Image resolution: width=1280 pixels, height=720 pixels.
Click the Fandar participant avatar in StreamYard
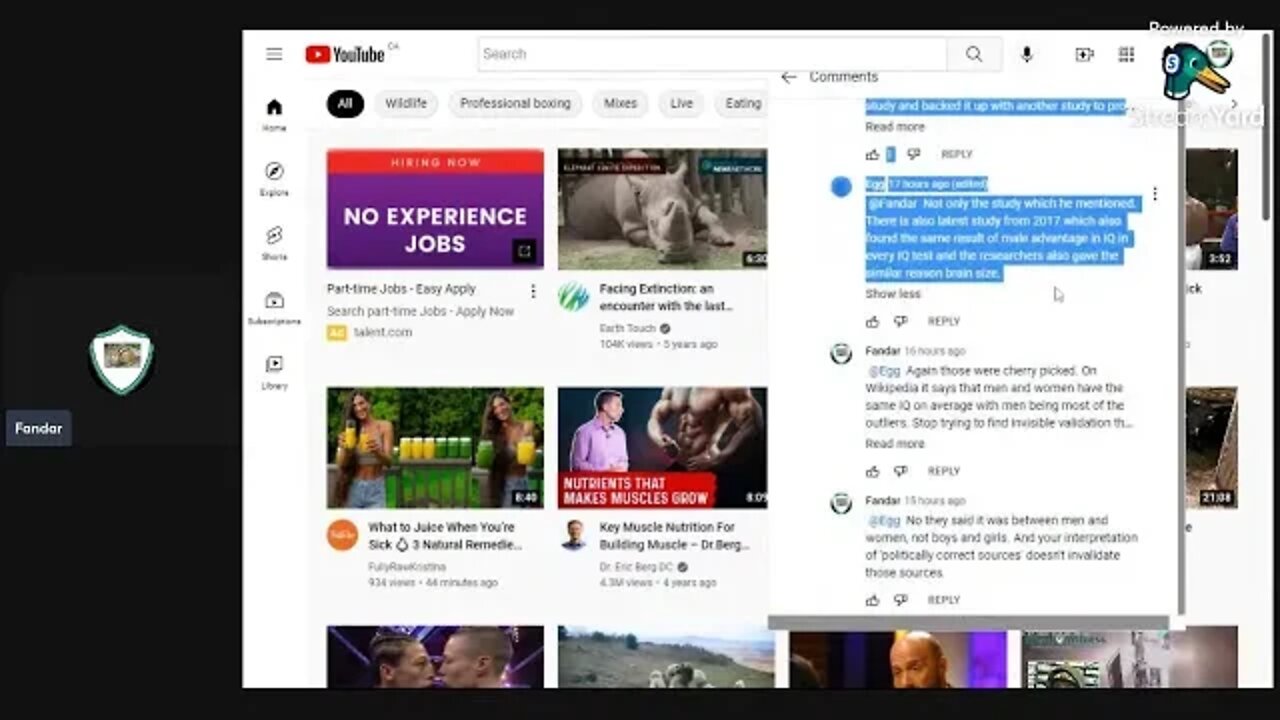[121, 359]
